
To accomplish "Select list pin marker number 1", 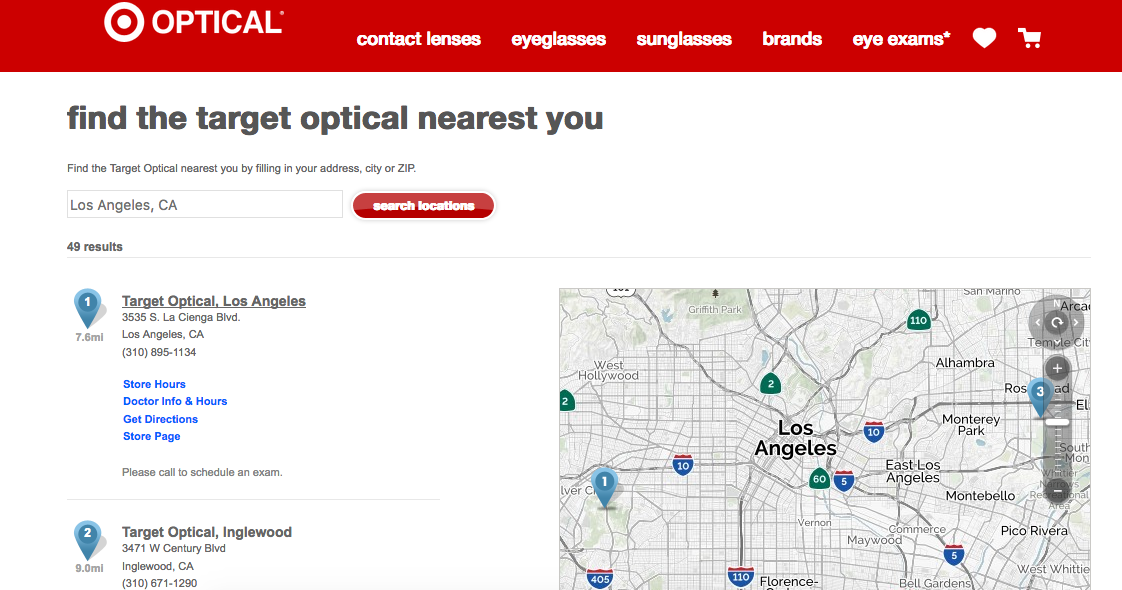I will 88,308.
